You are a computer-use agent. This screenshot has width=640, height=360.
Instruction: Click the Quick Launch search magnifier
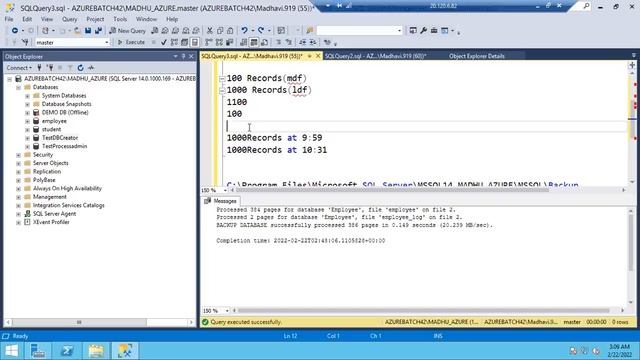586,6
